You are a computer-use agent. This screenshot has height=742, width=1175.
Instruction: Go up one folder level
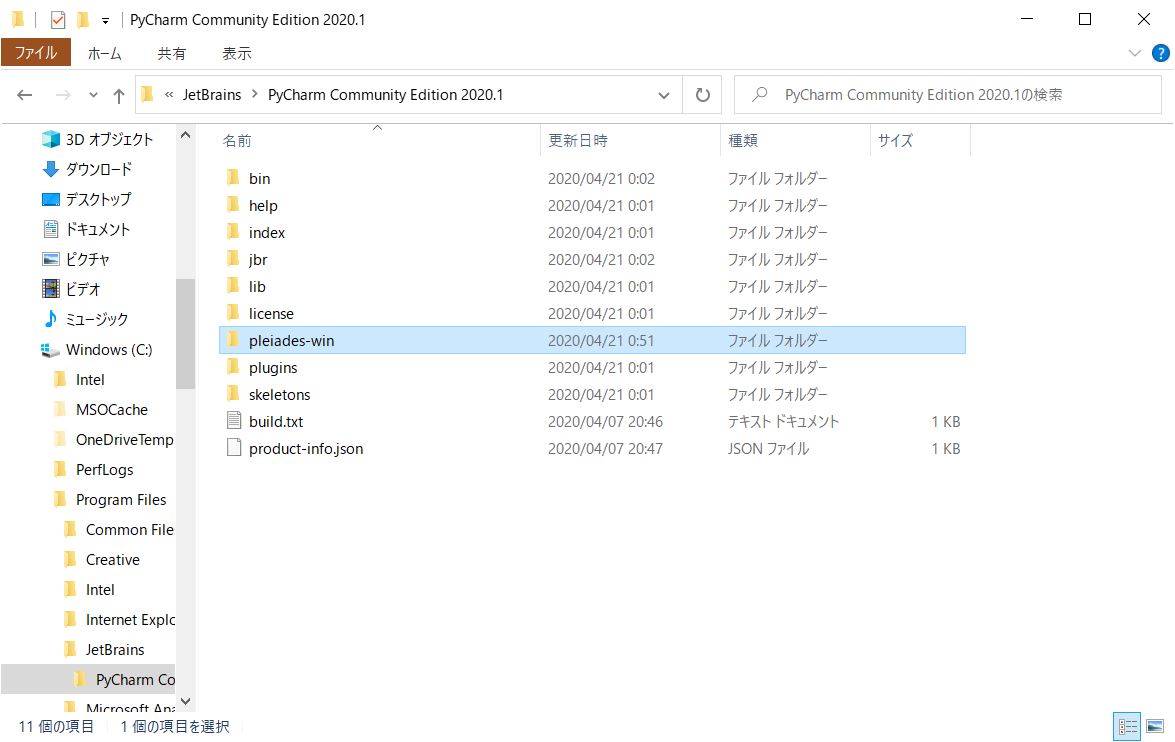[x=118, y=95]
